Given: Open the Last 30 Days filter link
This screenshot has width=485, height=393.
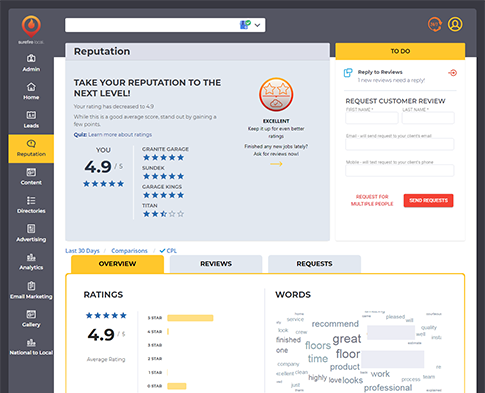Looking at the screenshot, I should [82, 251].
